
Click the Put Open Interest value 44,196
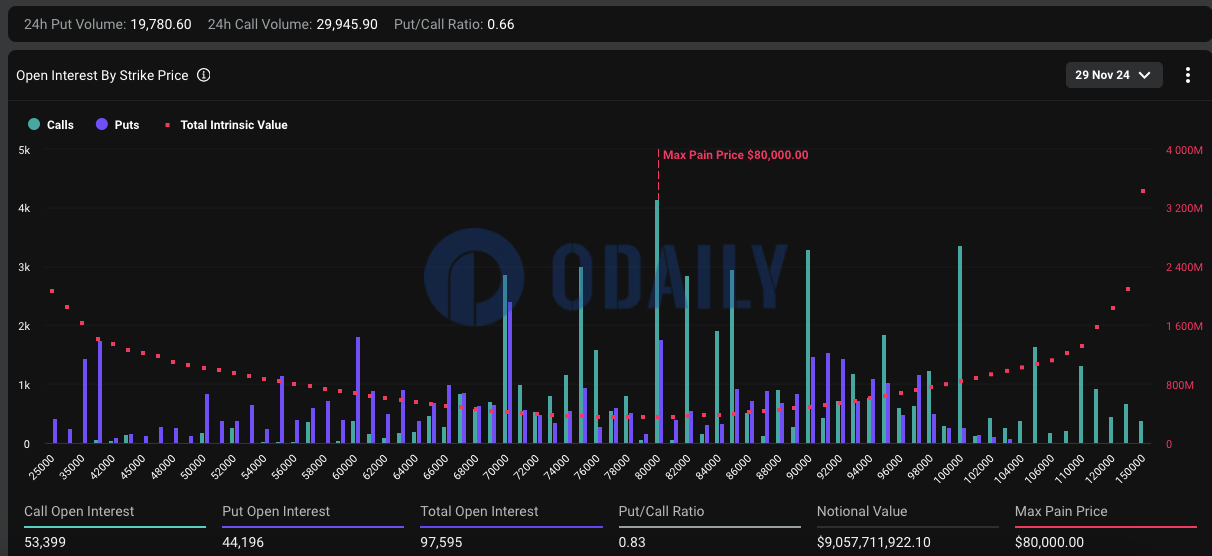242,541
